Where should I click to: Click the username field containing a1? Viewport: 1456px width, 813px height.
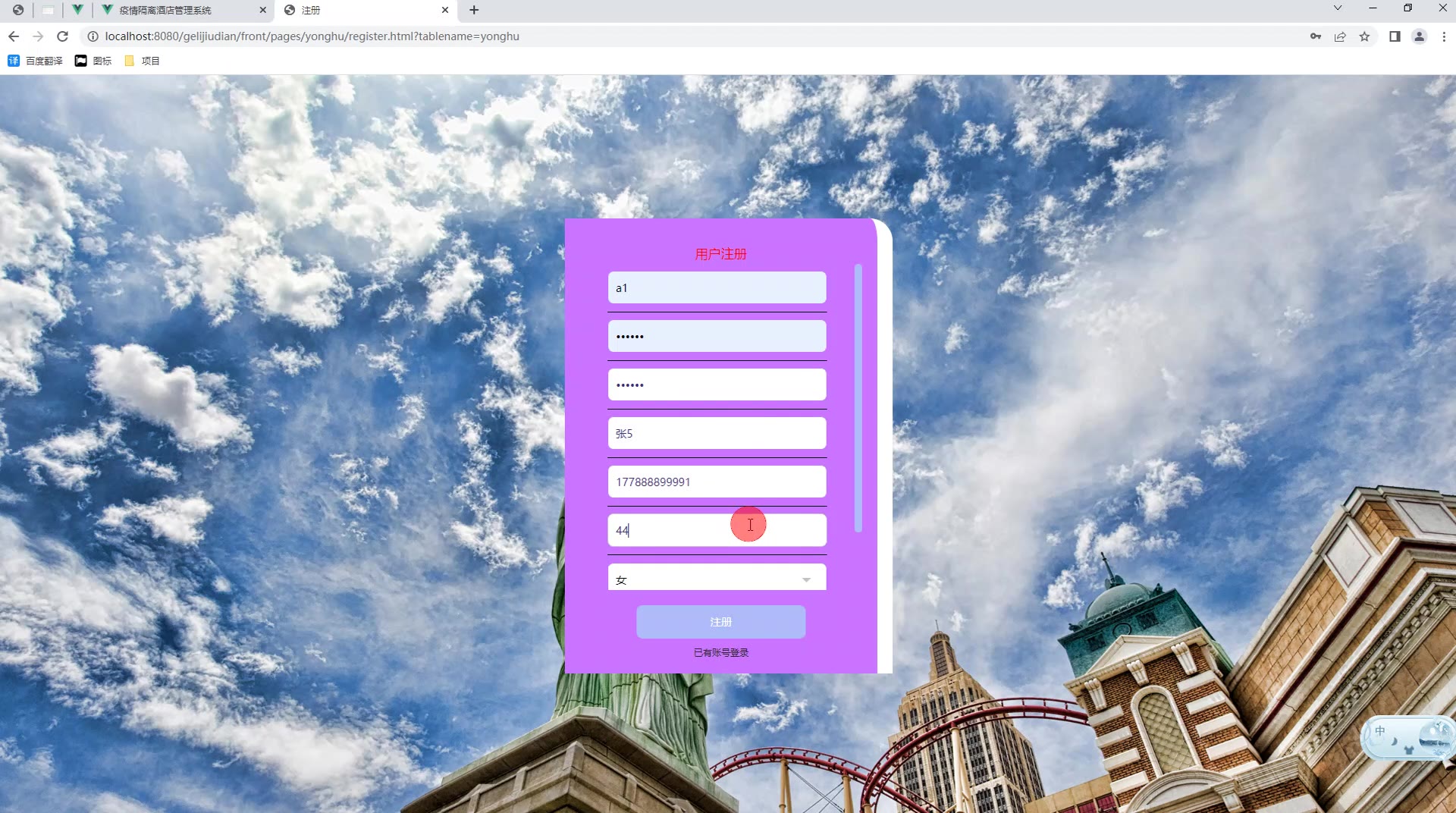(717, 287)
